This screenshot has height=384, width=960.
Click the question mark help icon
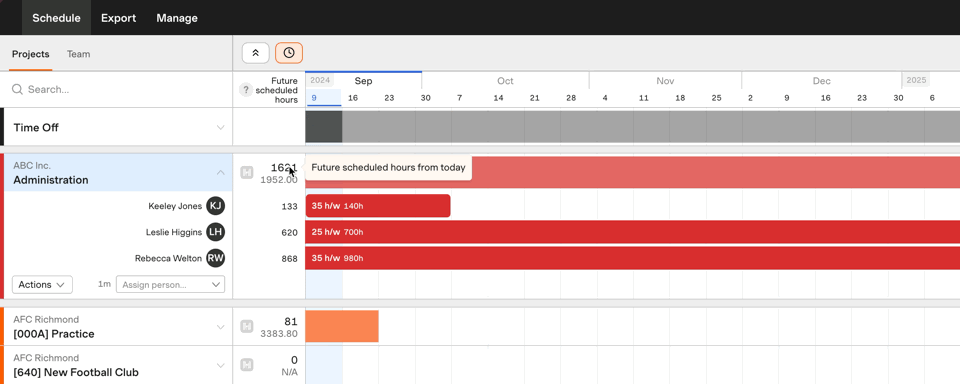click(x=246, y=90)
